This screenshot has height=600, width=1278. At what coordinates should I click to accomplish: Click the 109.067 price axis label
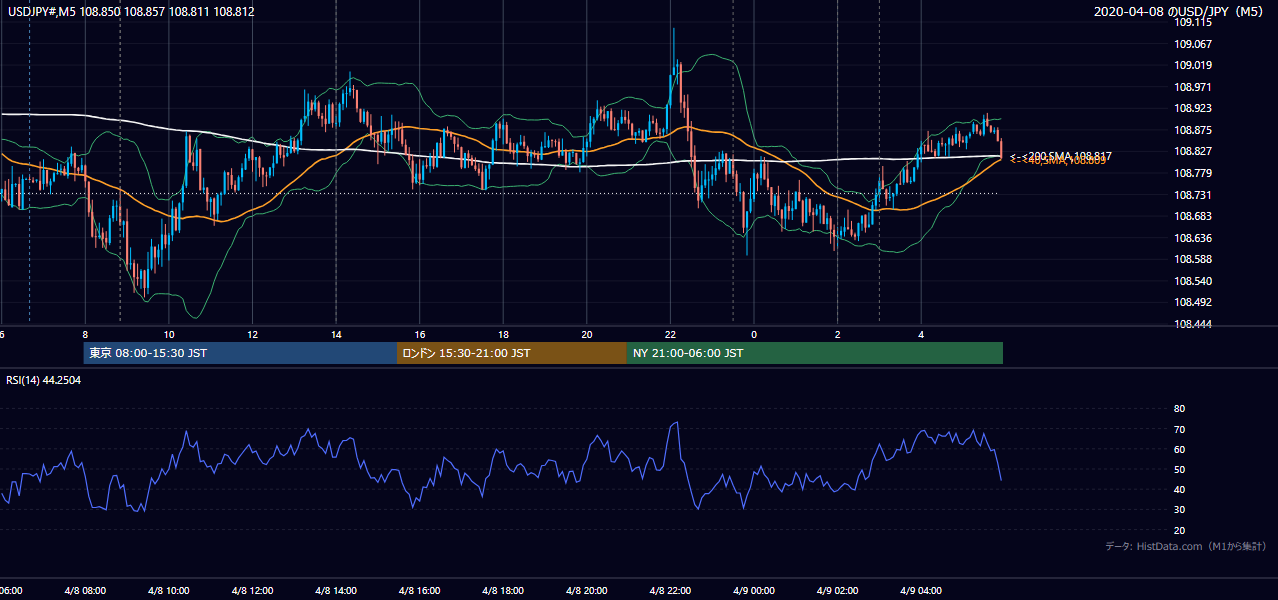(1193, 44)
